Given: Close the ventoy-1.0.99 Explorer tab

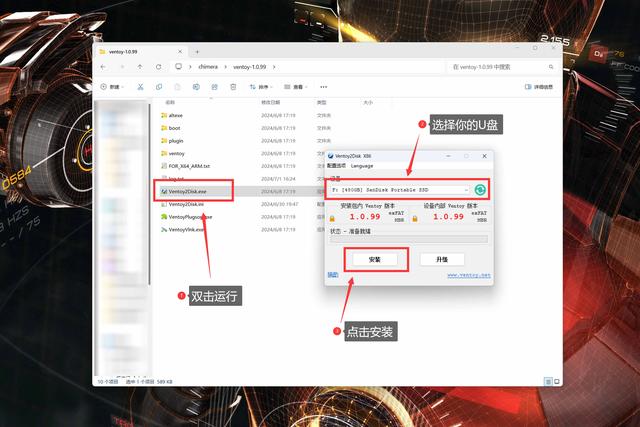Looking at the screenshot, I should pos(180,52).
